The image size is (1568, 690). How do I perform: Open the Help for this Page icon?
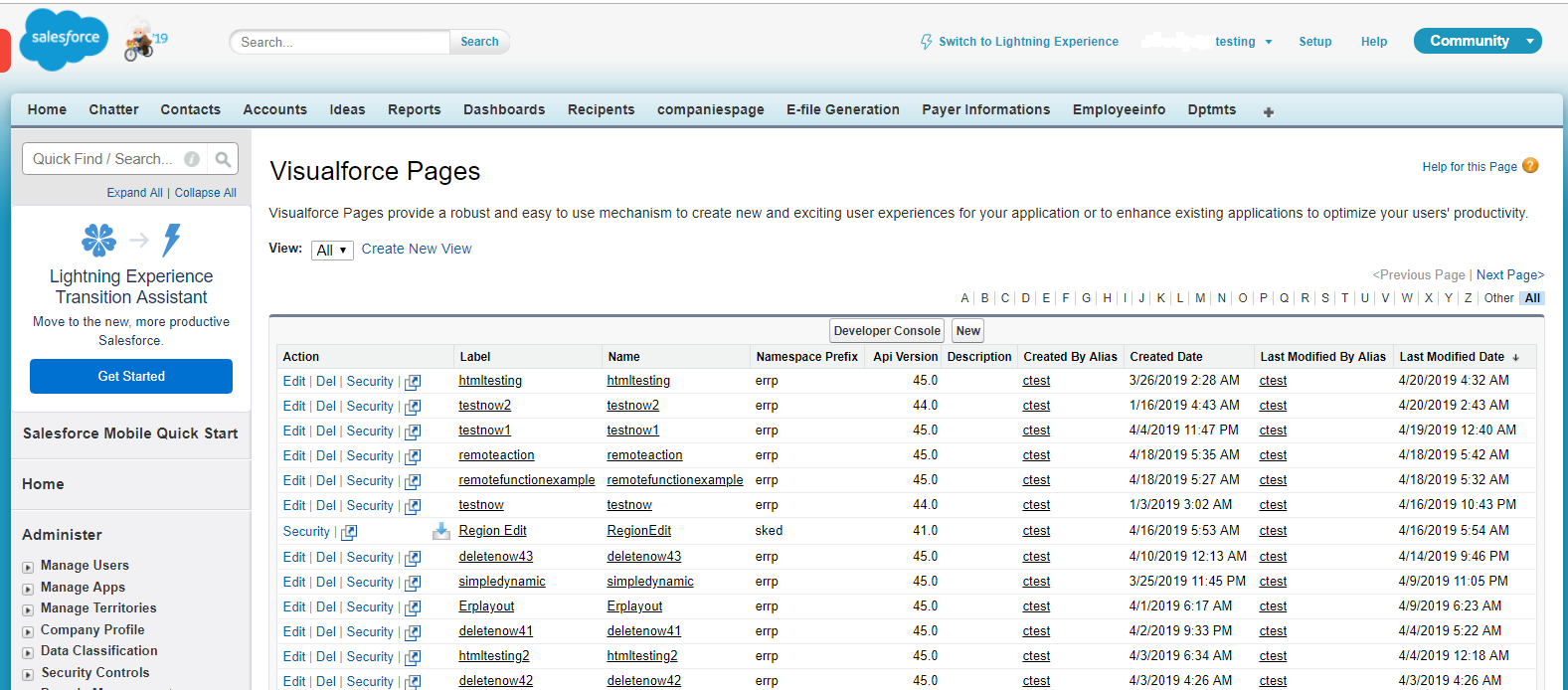point(1530,166)
